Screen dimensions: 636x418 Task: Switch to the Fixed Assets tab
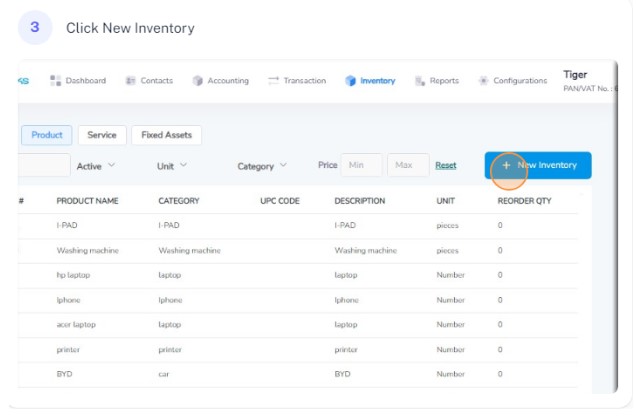[166, 135]
